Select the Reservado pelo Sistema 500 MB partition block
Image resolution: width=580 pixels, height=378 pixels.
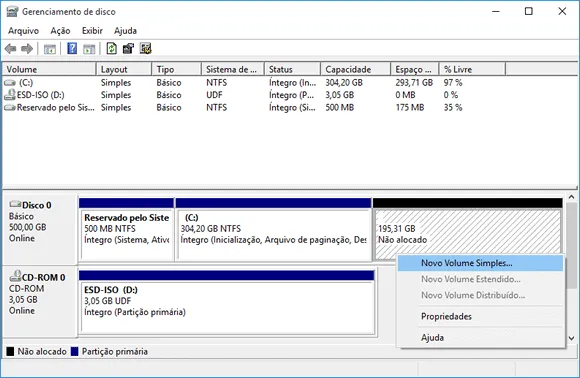click(127, 230)
